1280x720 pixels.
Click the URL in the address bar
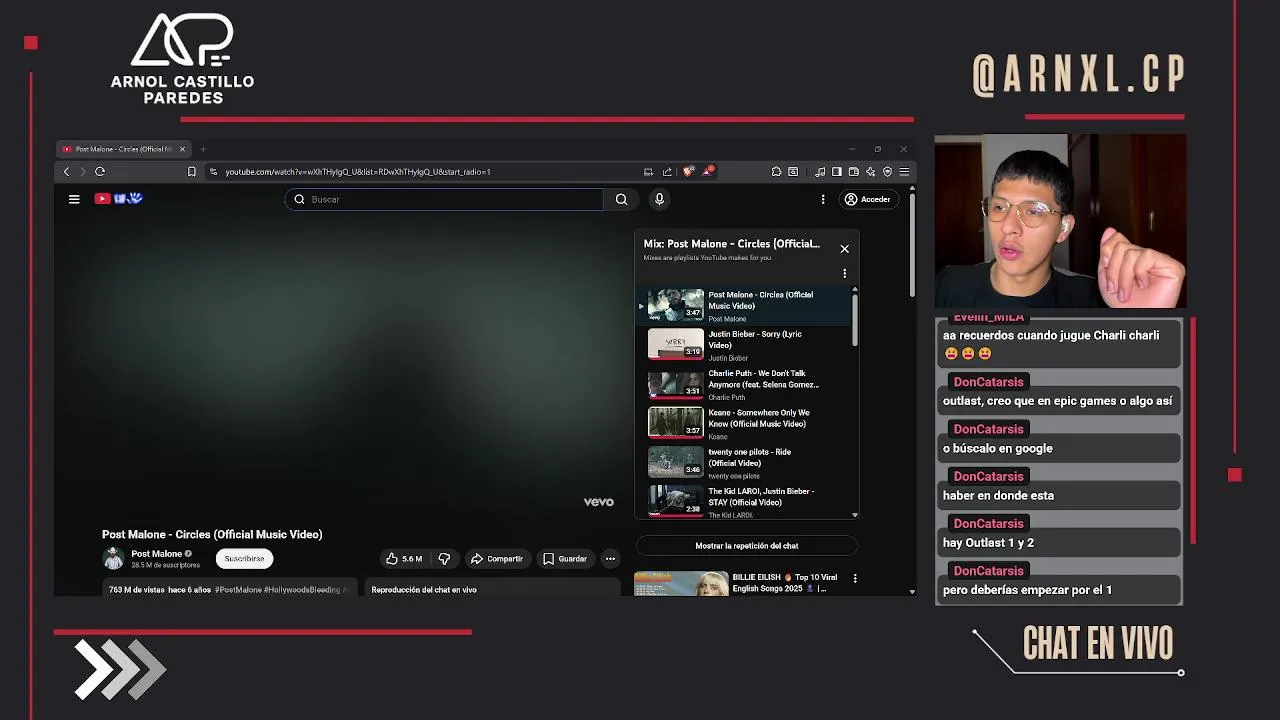tap(357, 172)
